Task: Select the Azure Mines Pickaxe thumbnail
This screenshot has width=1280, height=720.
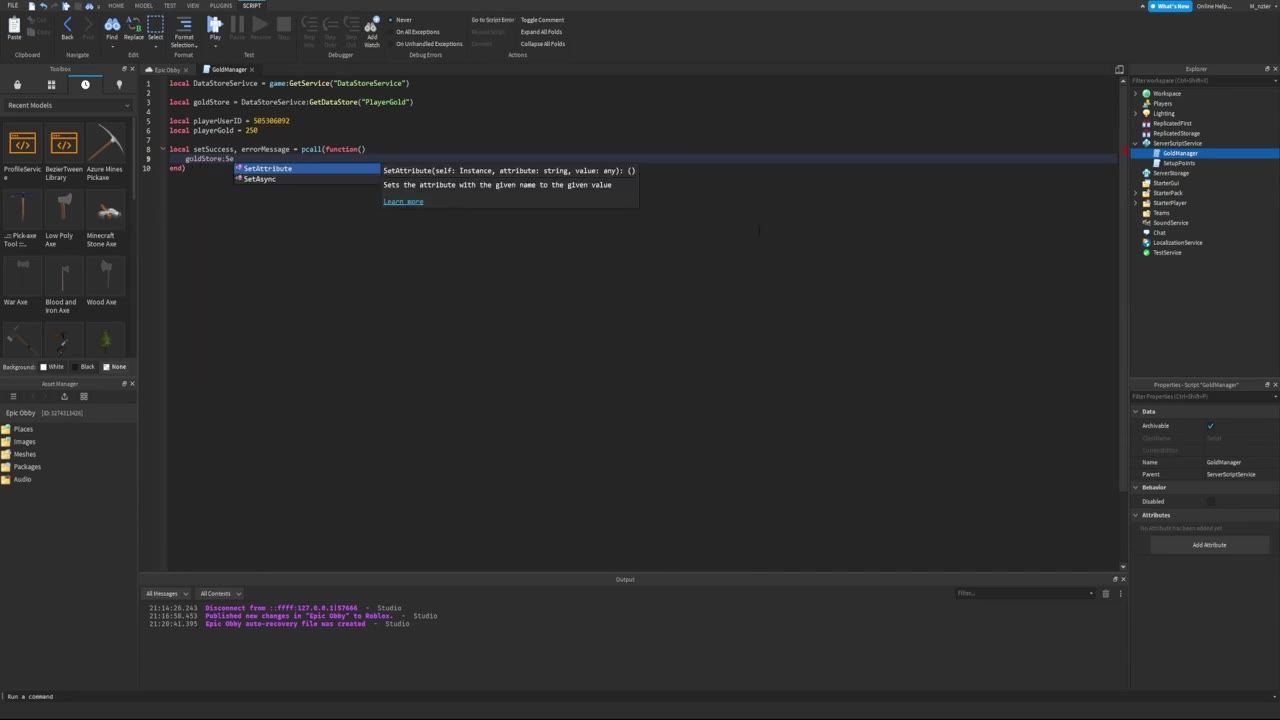Action: pyautogui.click(x=105, y=143)
